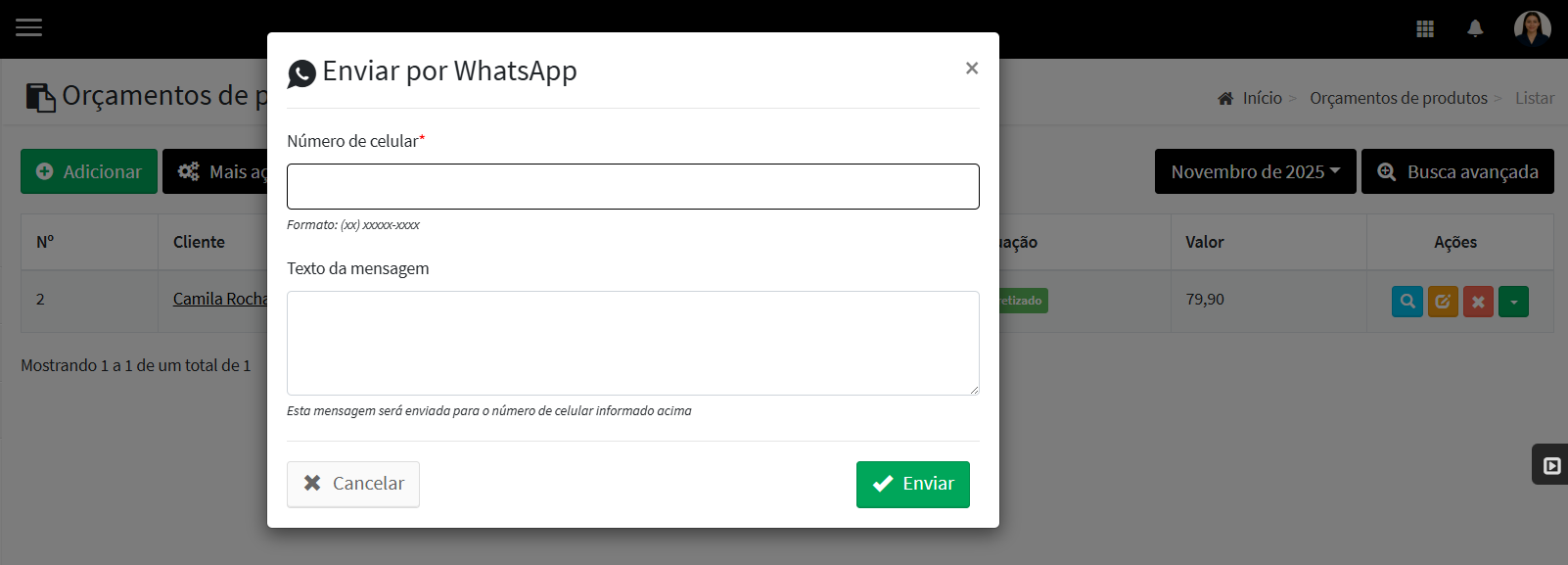Click the green Enviar button
Screen dimensions: 1568x565
pyautogui.click(x=913, y=484)
